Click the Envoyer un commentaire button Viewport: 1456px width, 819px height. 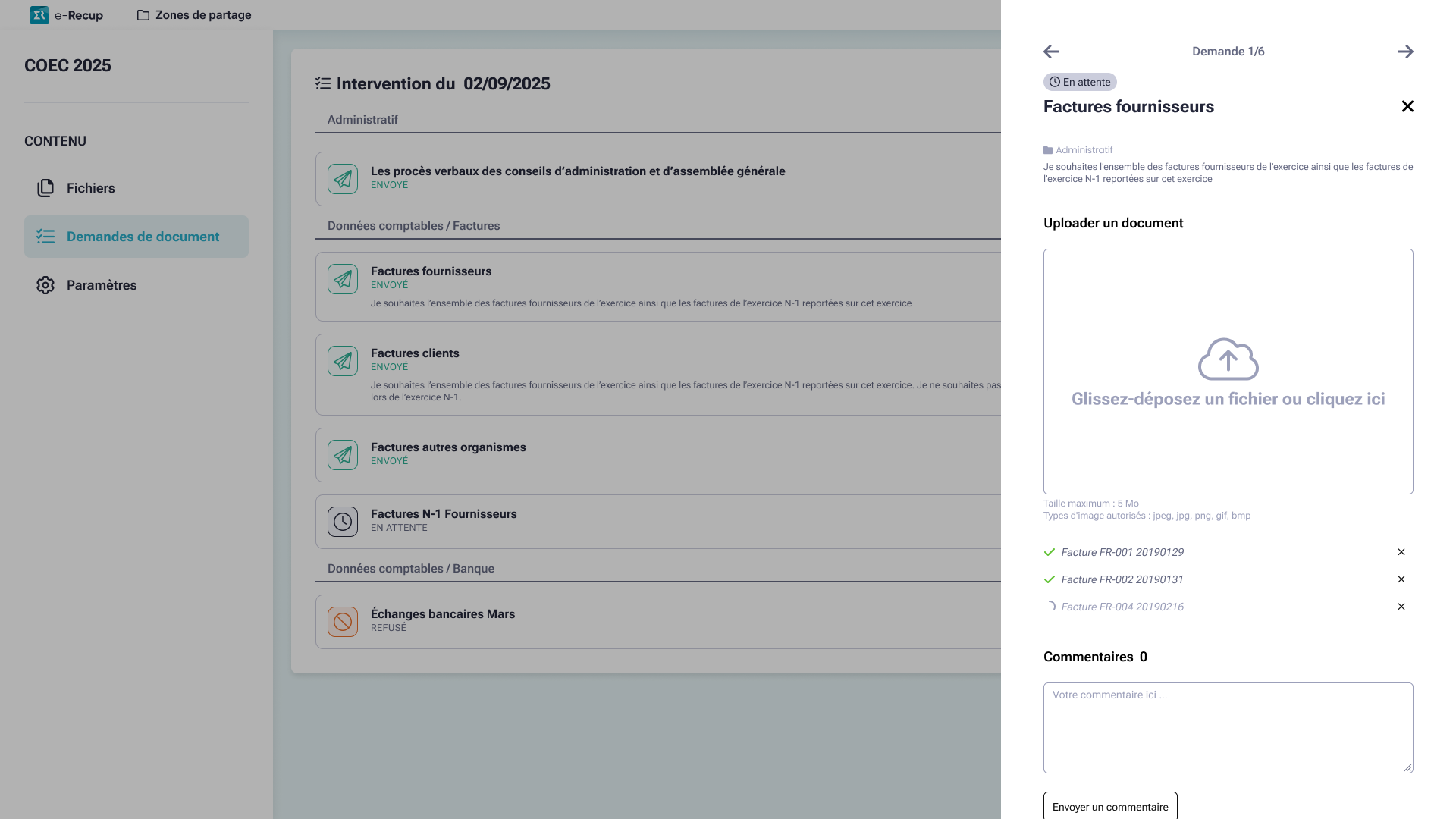[1110, 806]
